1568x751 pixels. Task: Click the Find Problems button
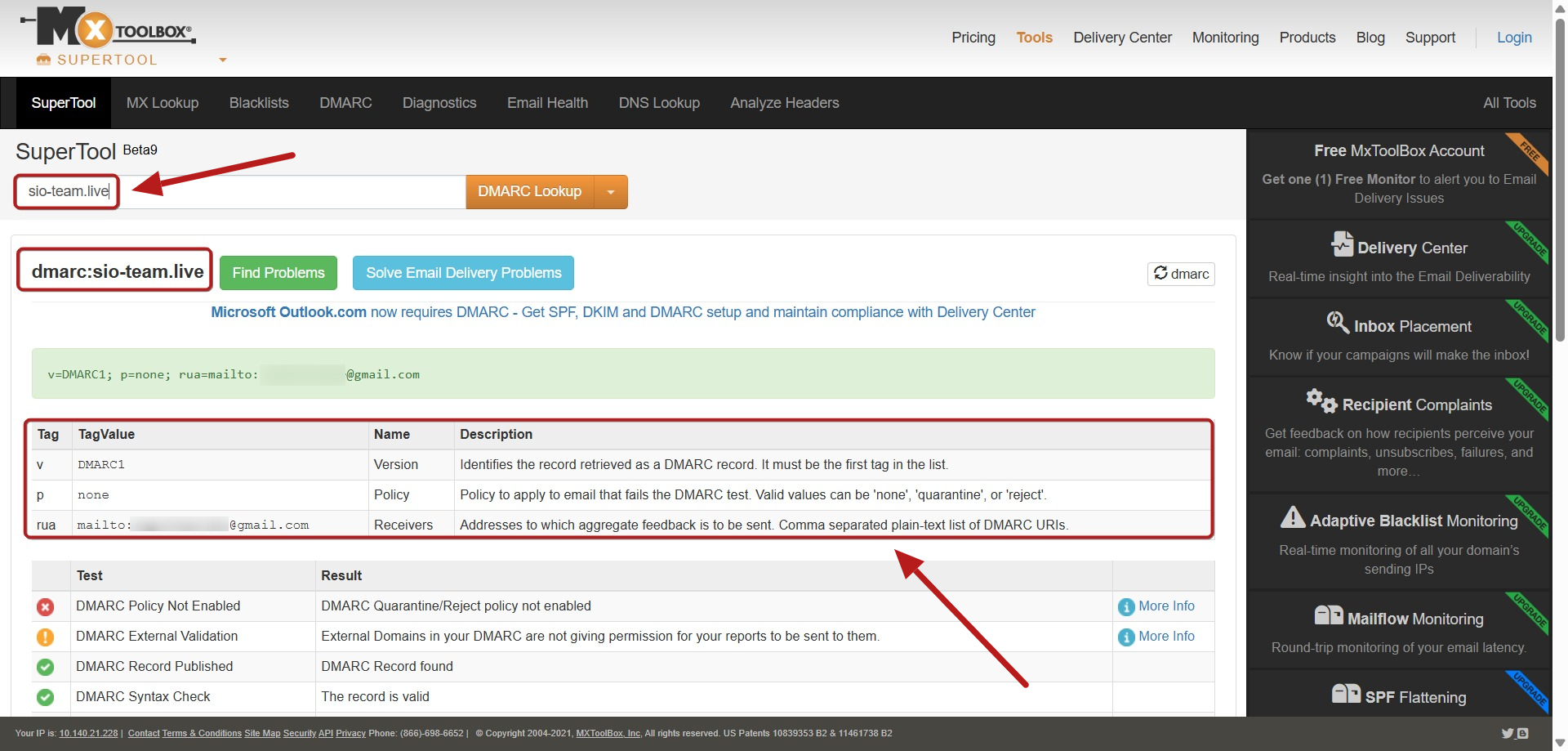pyautogui.click(x=278, y=273)
